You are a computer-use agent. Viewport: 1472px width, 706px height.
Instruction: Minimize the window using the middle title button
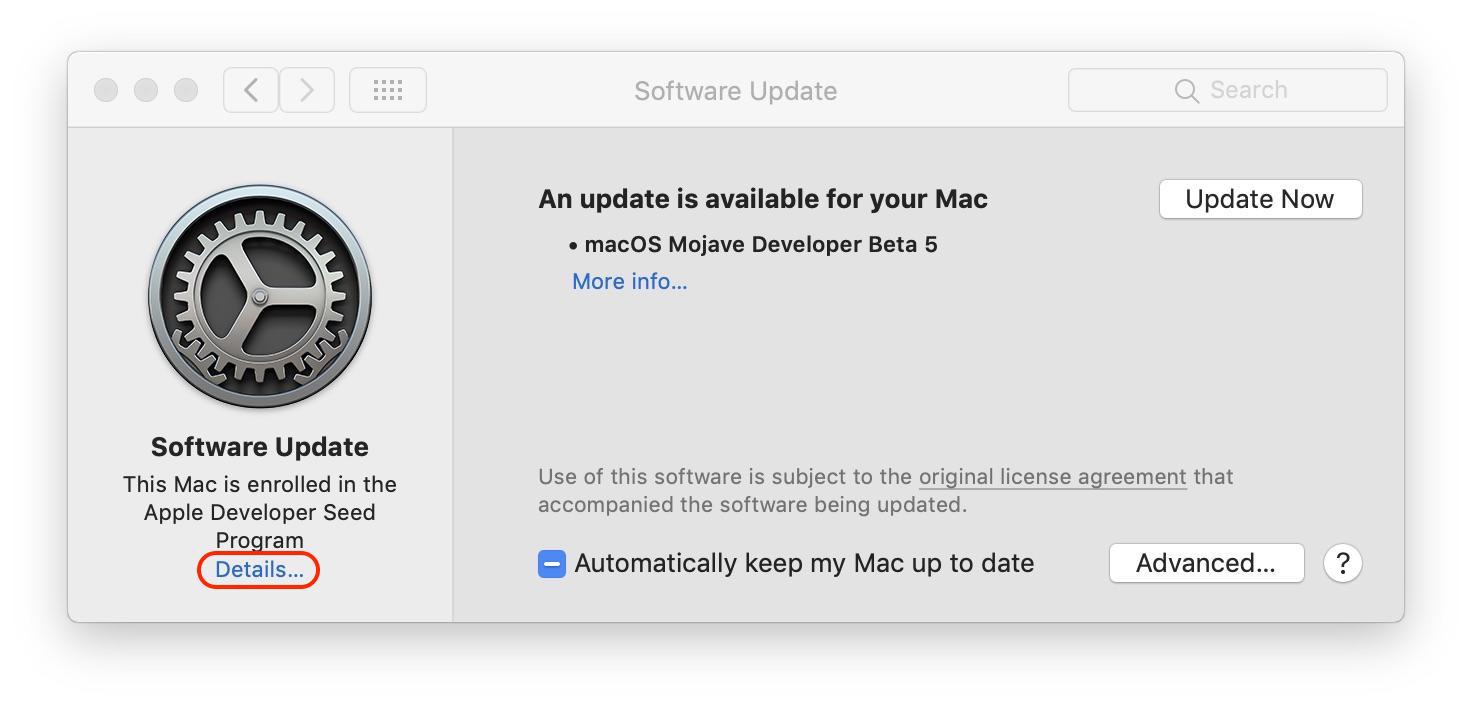146,90
